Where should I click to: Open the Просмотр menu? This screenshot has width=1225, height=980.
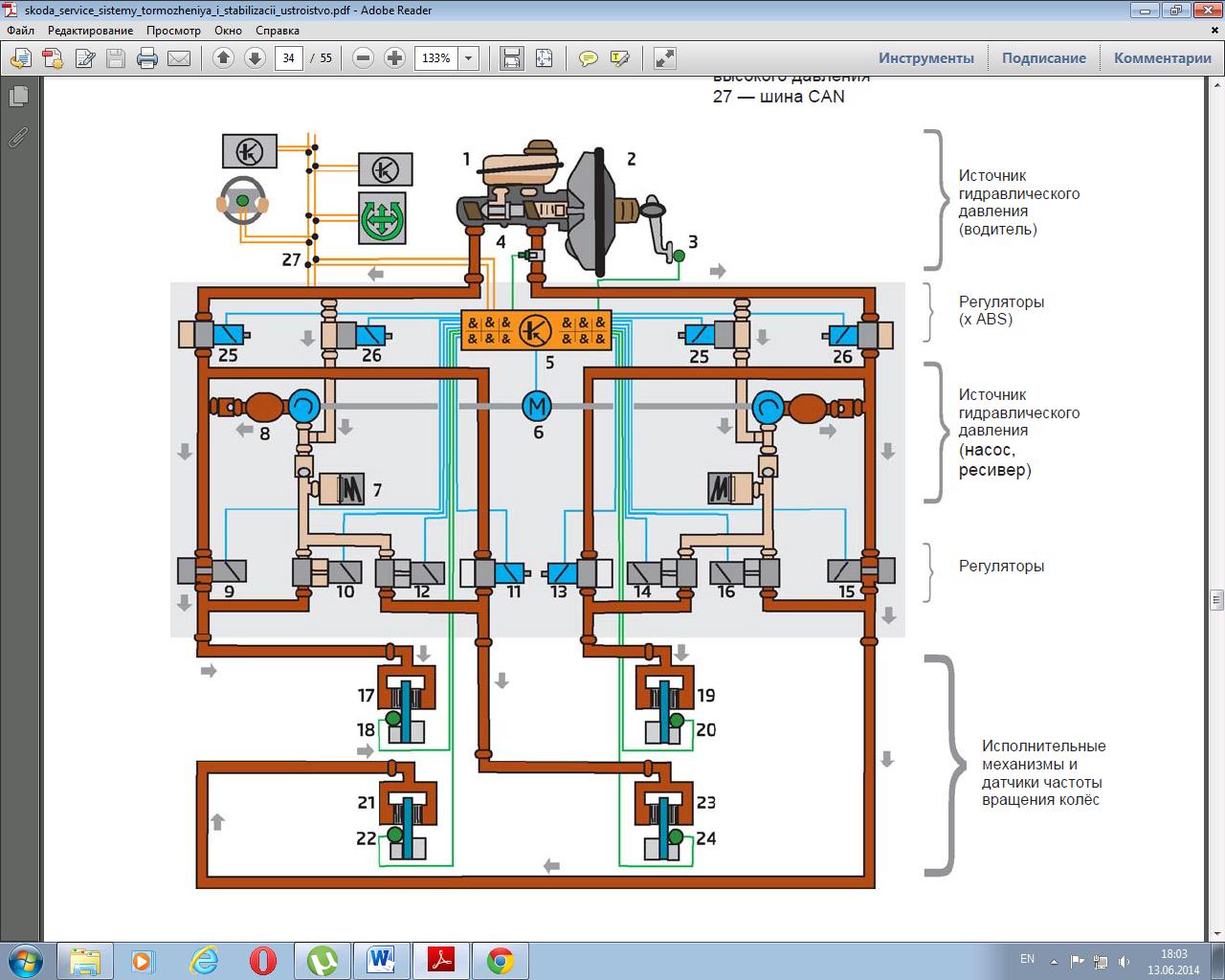(x=173, y=31)
